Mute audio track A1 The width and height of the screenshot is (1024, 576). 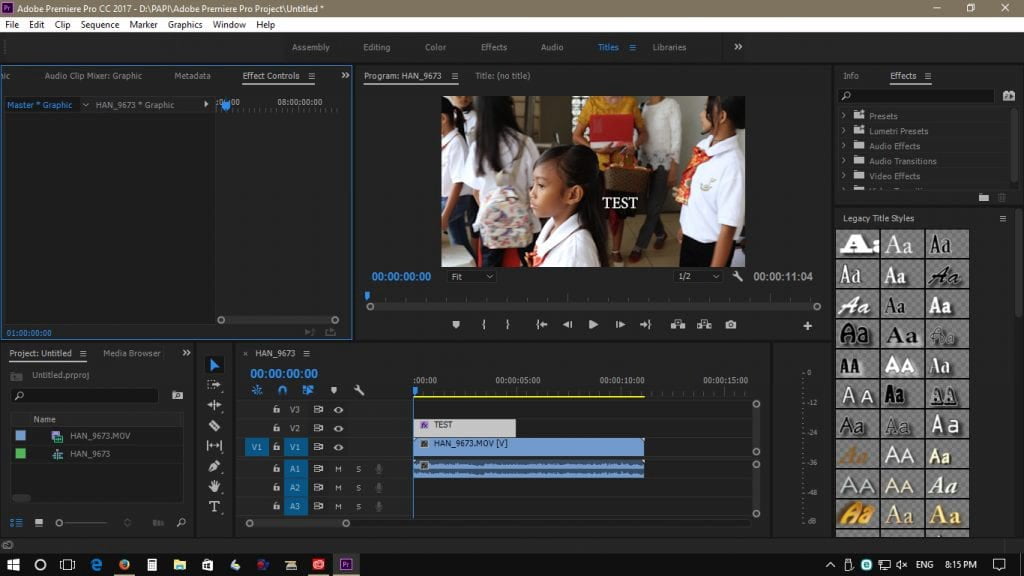point(339,469)
